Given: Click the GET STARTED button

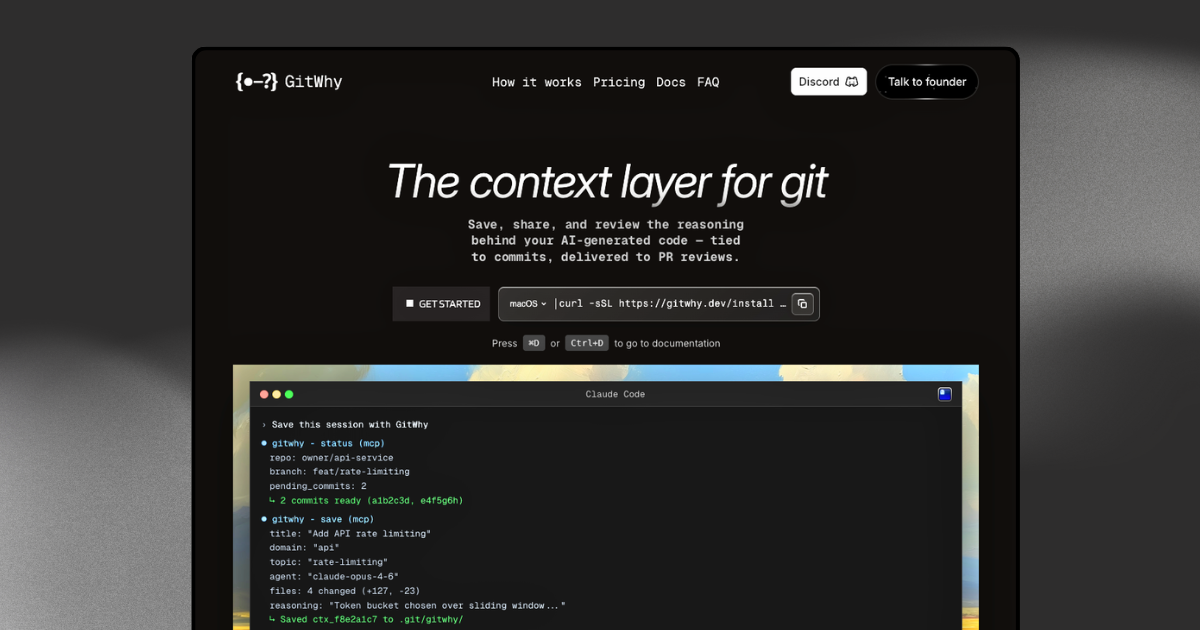Looking at the screenshot, I should click(x=440, y=303).
